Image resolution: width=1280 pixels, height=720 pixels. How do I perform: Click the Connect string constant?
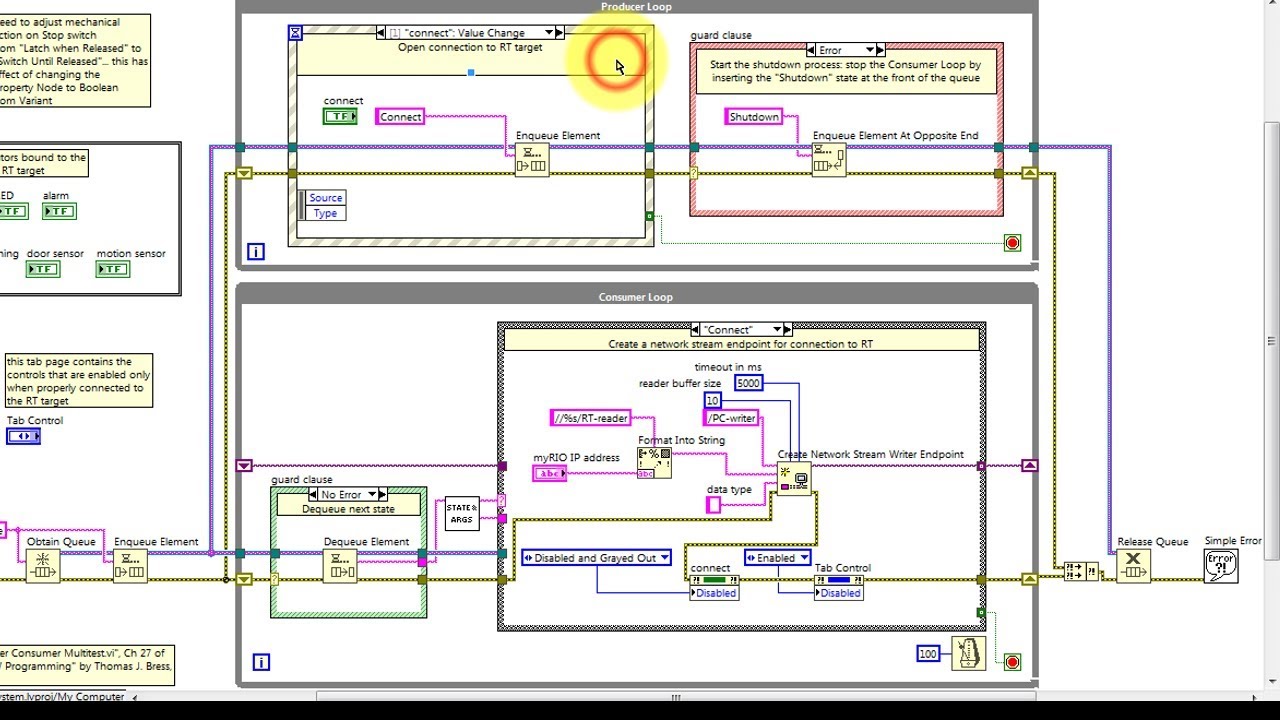(400, 117)
